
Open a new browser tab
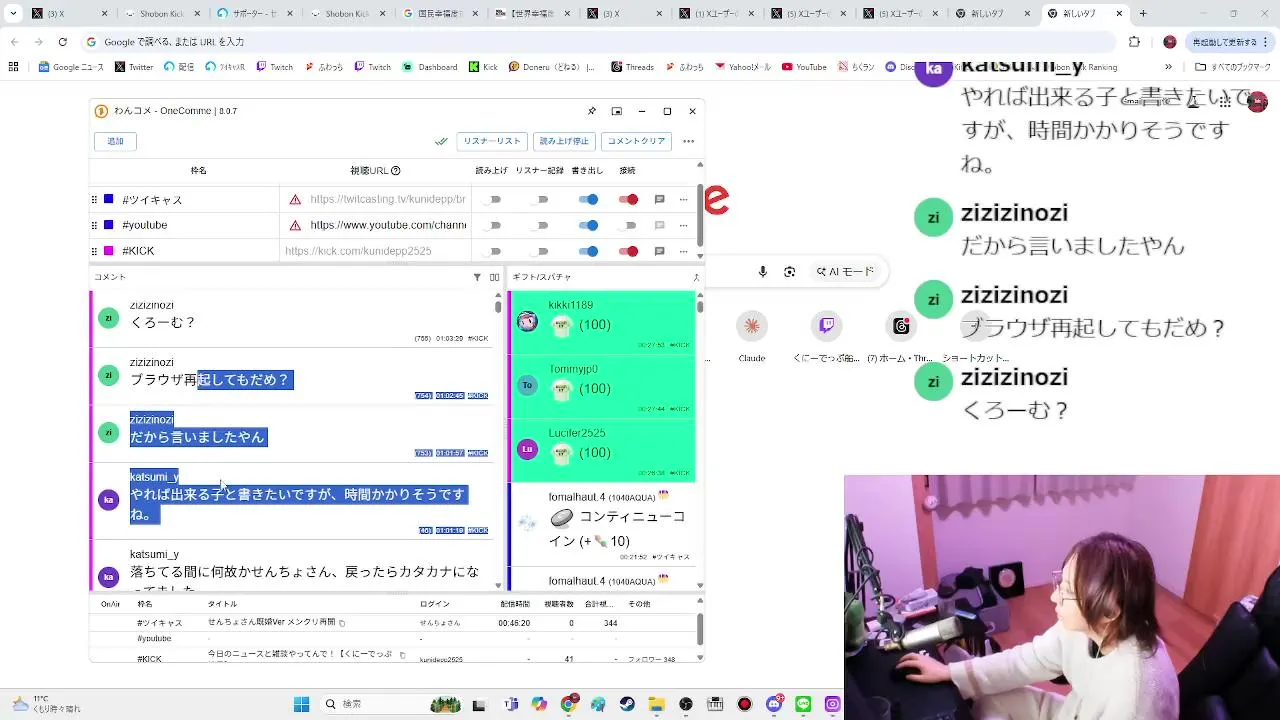(1143, 14)
